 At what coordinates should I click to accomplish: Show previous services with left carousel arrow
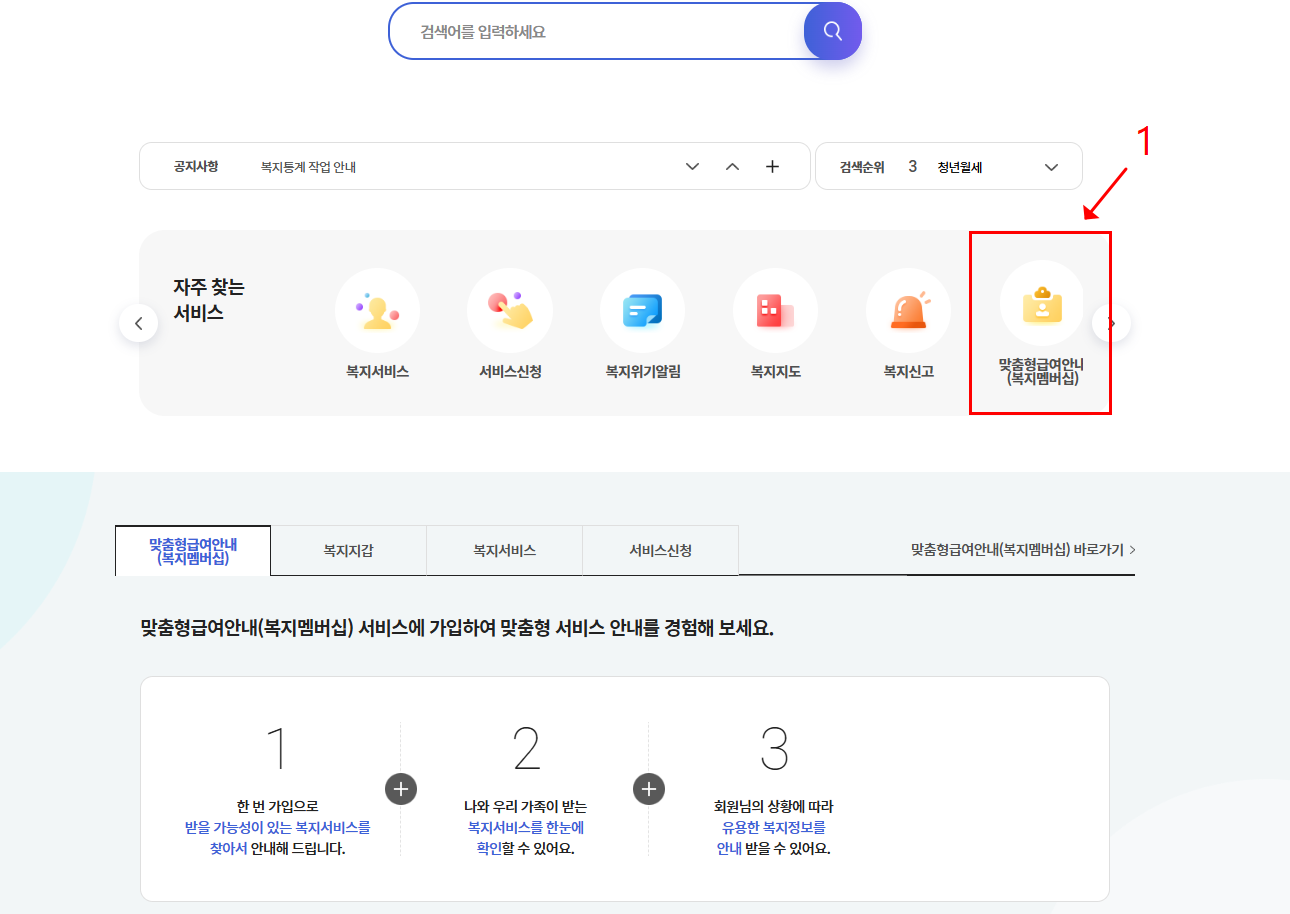[x=139, y=323]
